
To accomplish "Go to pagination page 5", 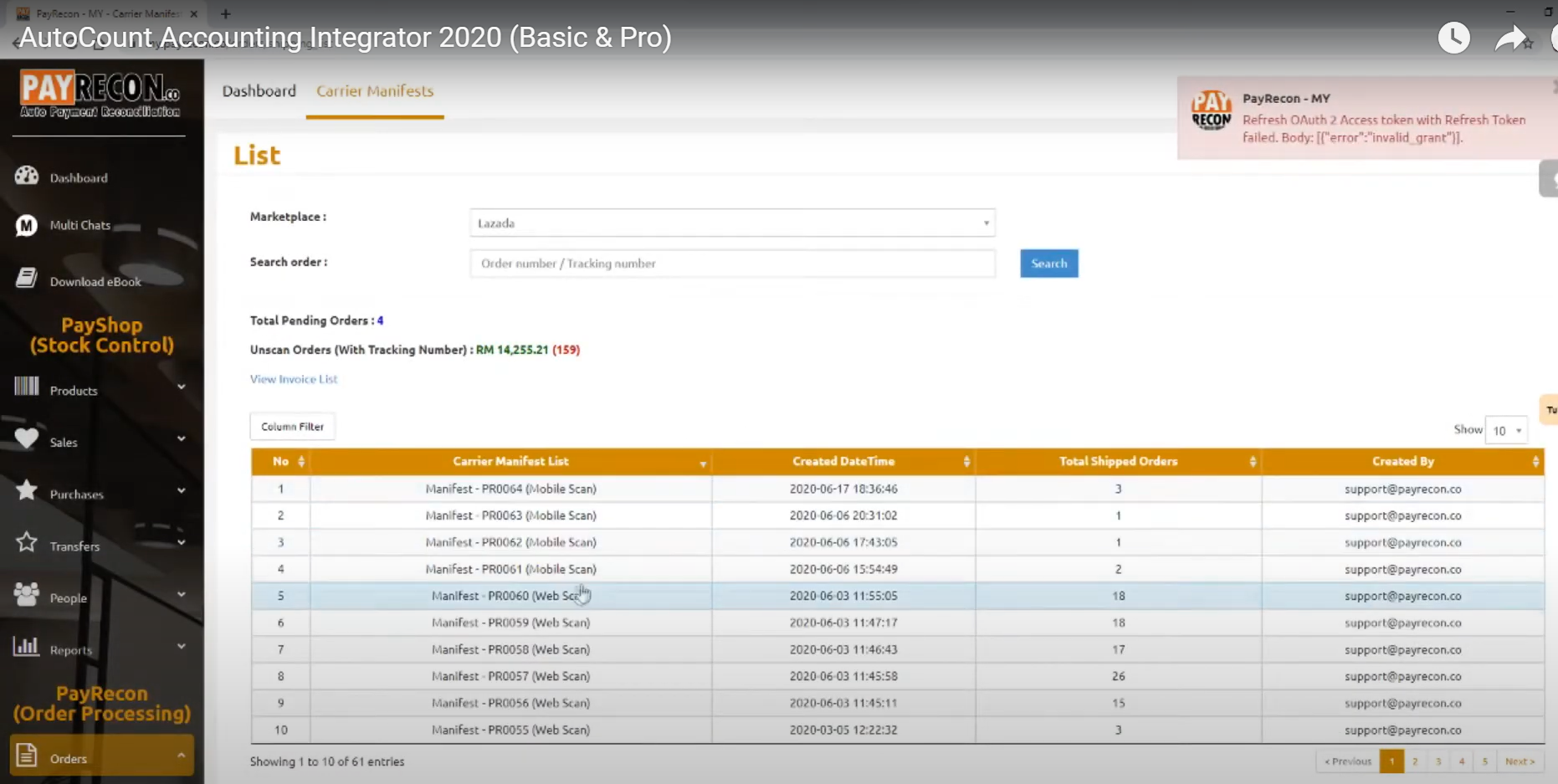I will [x=1484, y=761].
